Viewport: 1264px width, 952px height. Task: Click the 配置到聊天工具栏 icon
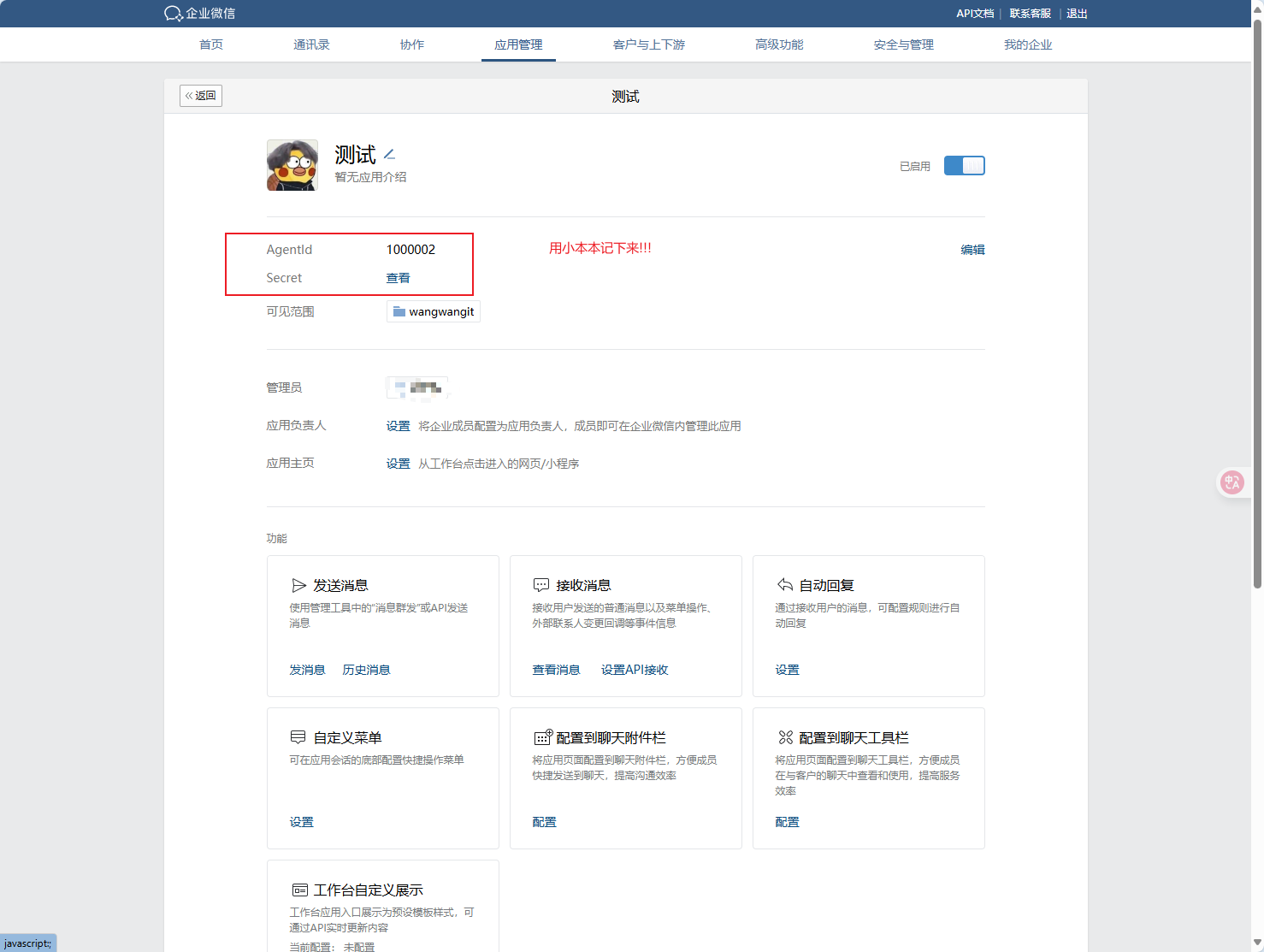coord(785,737)
